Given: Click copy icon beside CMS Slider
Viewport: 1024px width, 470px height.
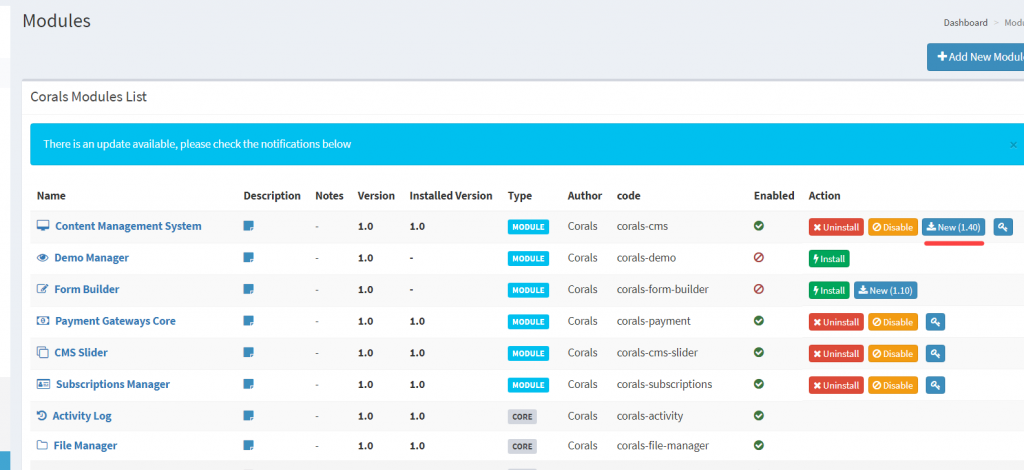Looking at the screenshot, I should pyautogui.click(x=42, y=352).
